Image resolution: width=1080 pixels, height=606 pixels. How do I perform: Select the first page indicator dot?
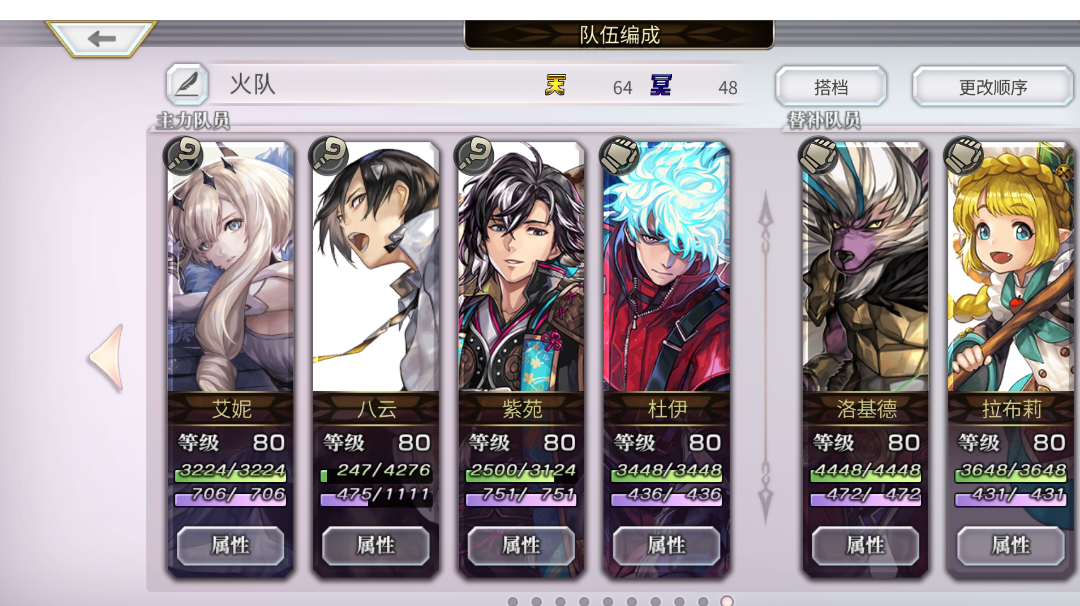[512, 601]
